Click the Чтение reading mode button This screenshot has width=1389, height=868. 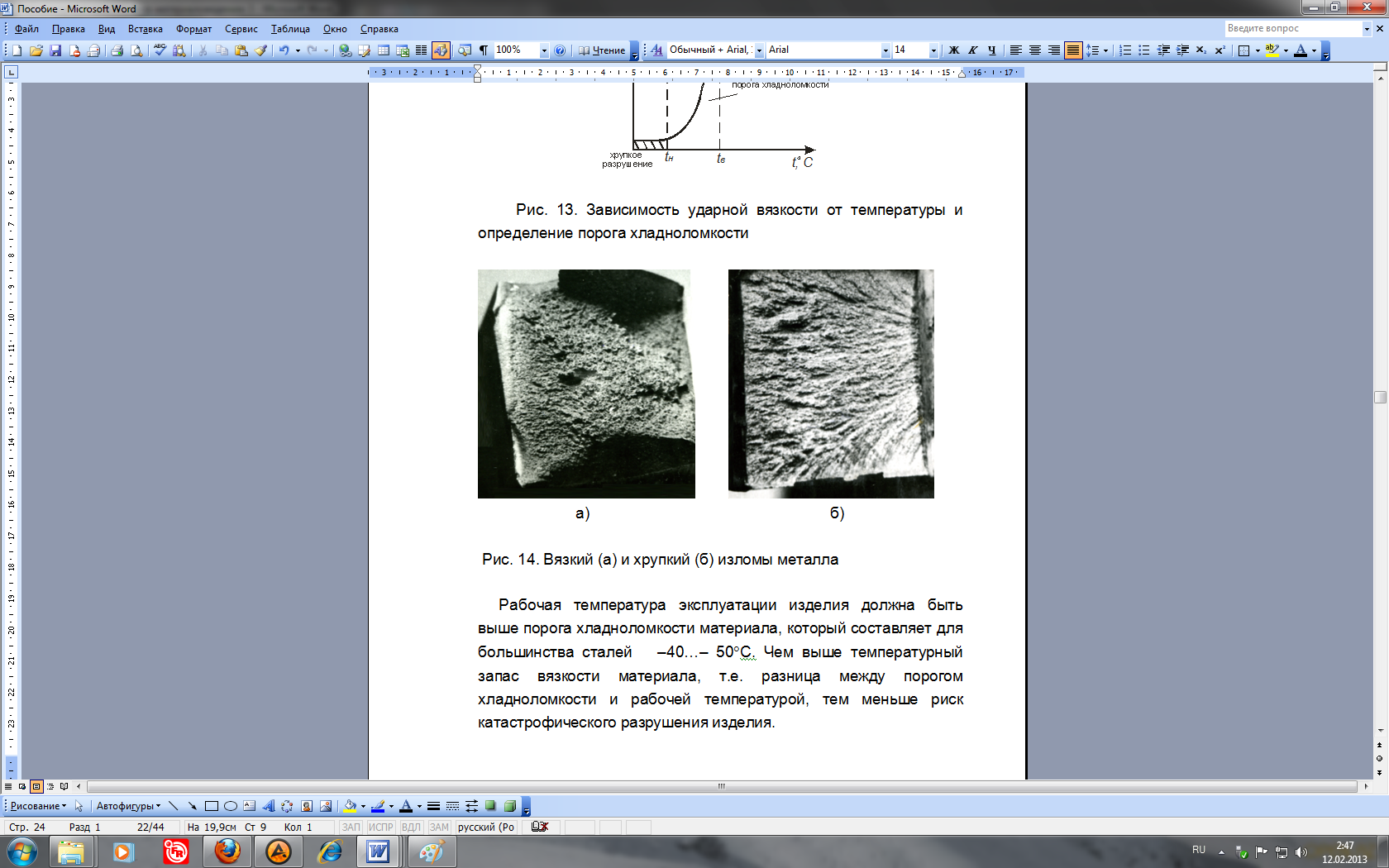[602, 50]
